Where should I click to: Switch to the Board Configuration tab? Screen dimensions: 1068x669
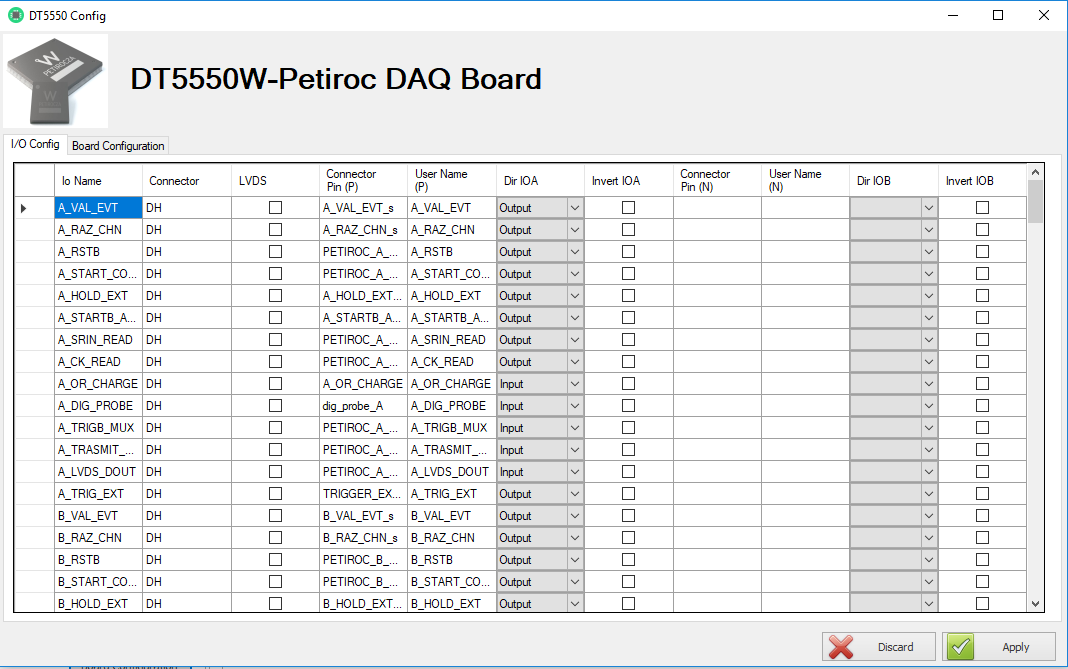(118, 146)
